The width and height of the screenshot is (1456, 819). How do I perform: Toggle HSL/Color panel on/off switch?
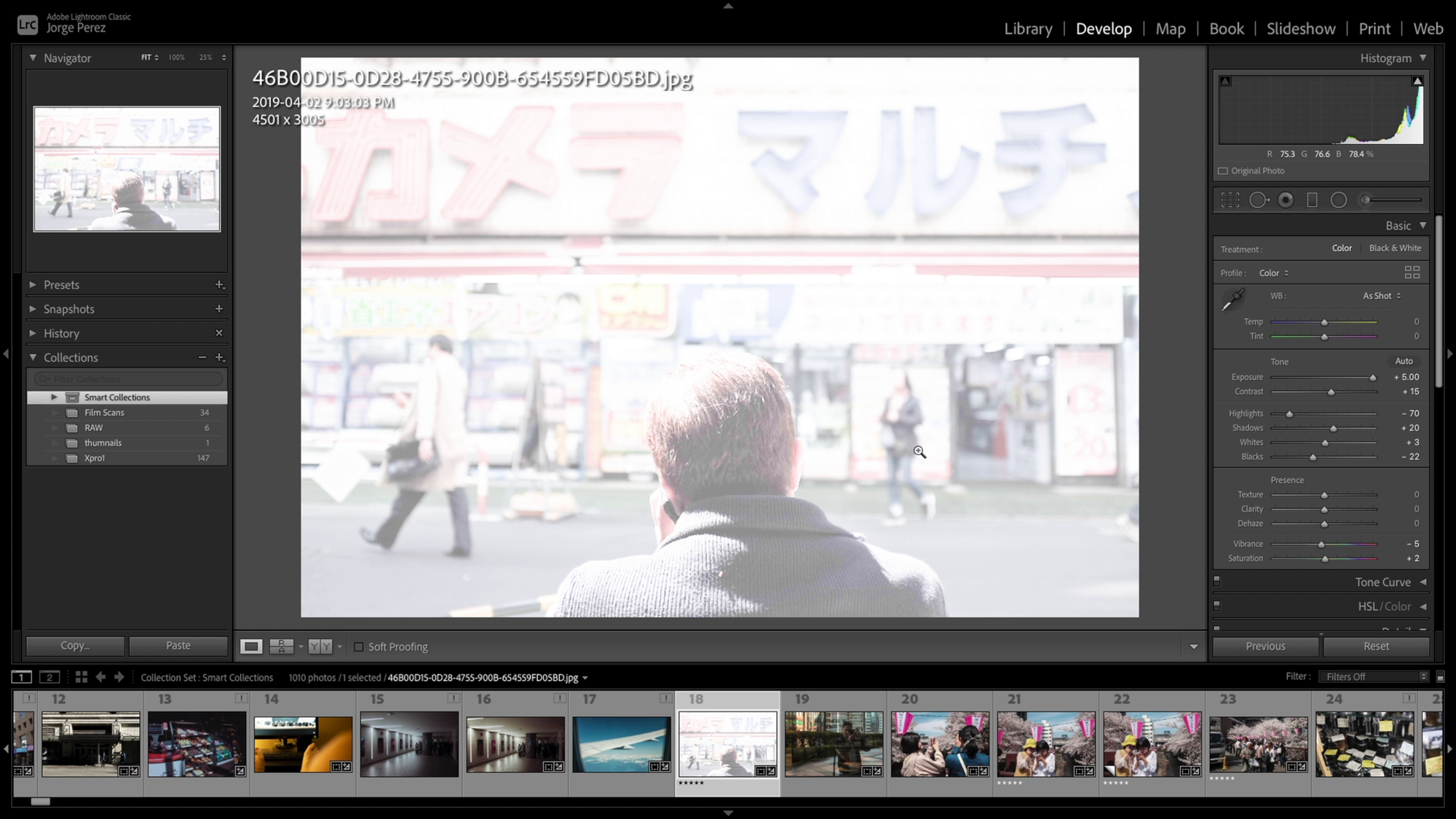1217,606
